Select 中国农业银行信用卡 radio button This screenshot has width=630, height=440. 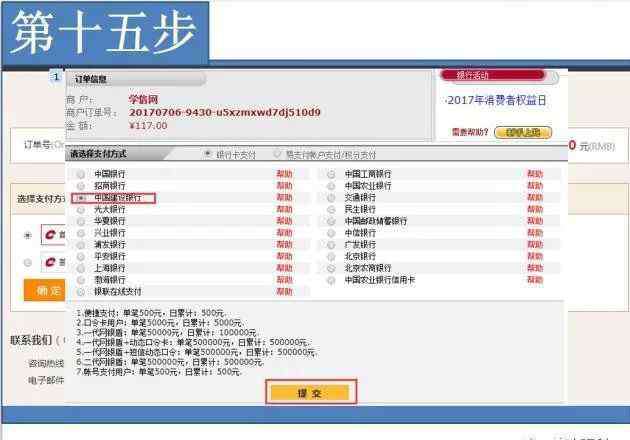pos(331,280)
